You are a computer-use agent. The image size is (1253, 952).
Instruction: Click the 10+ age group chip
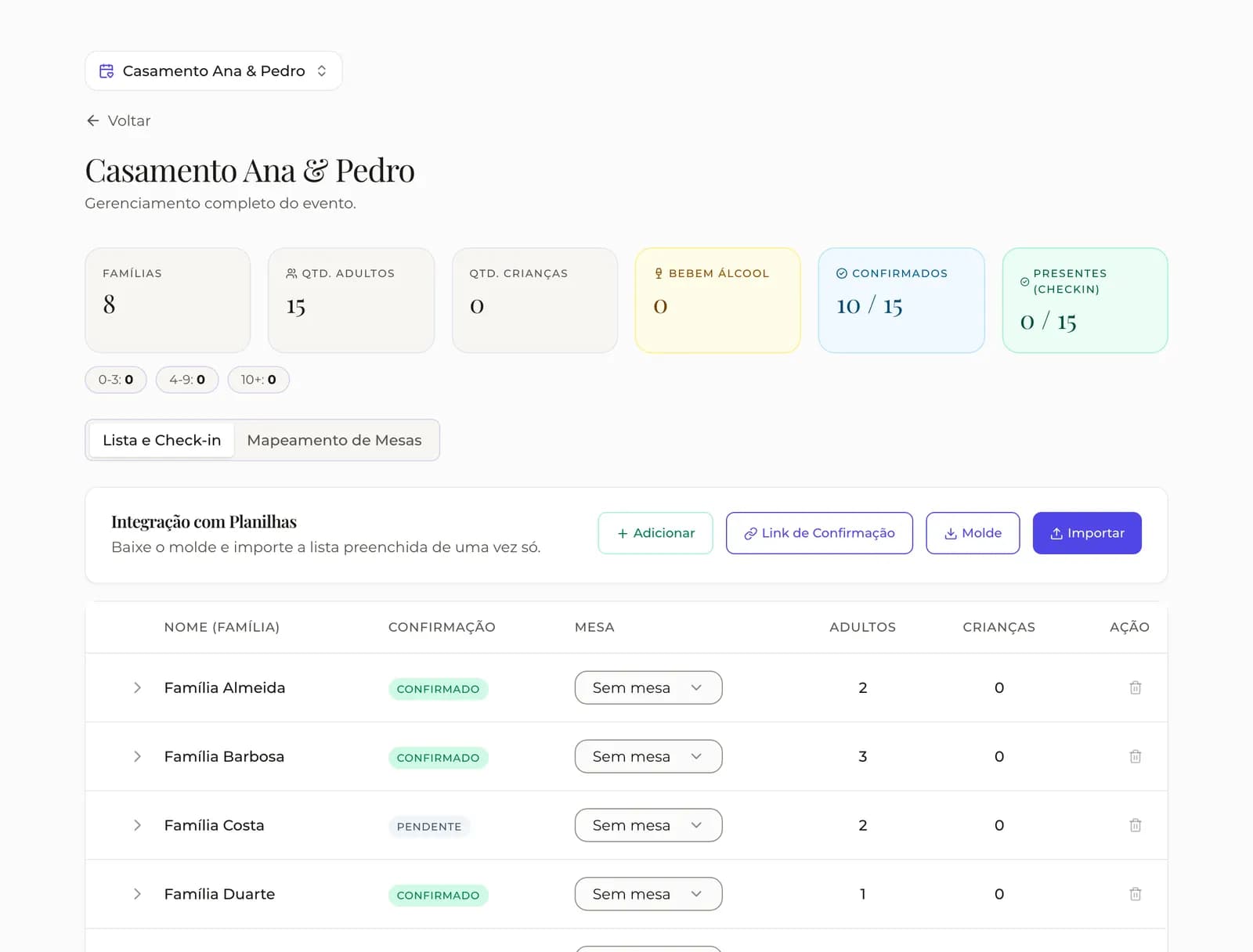coord(258,380)
